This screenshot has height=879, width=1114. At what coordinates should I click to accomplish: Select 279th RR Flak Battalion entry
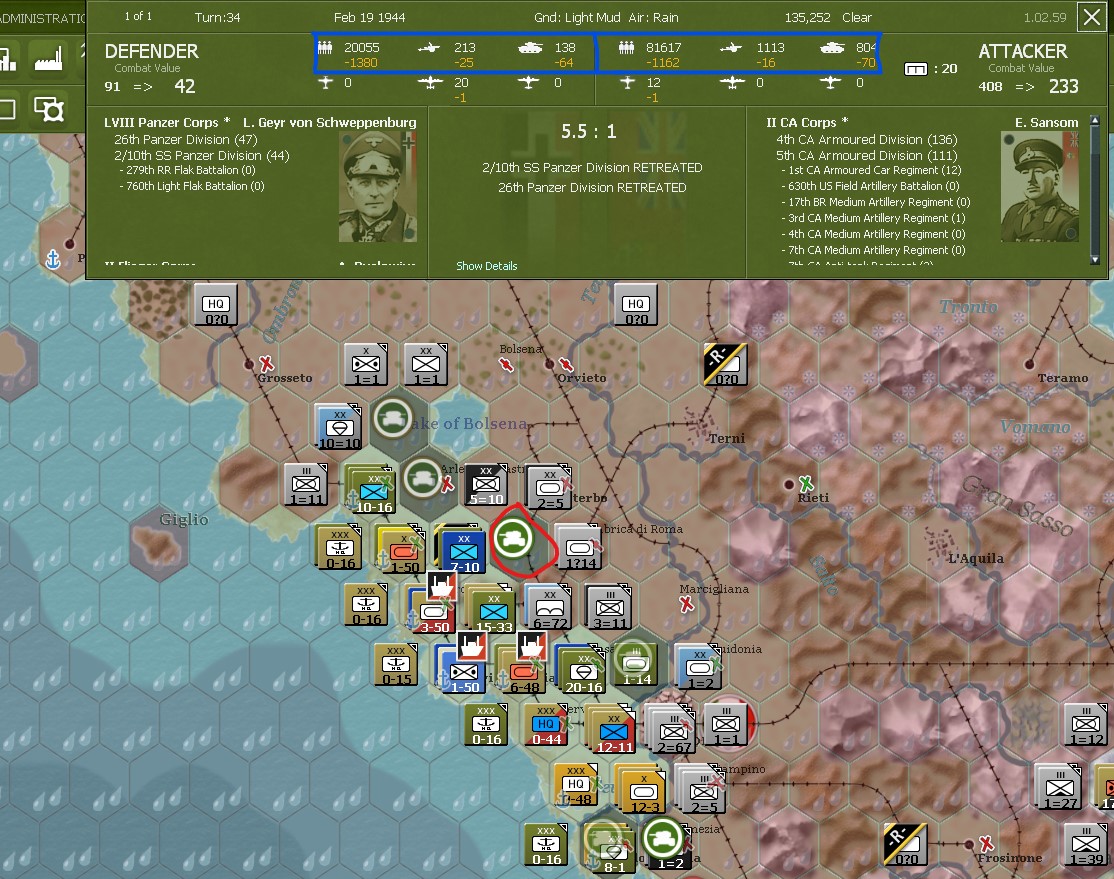click(x=188, y=171)
